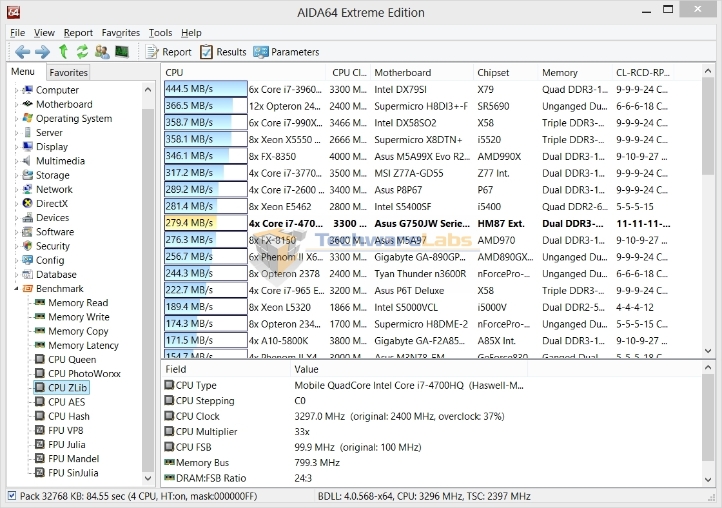
Task: Select Memory Latency benchmark
Action: (83, 345)
